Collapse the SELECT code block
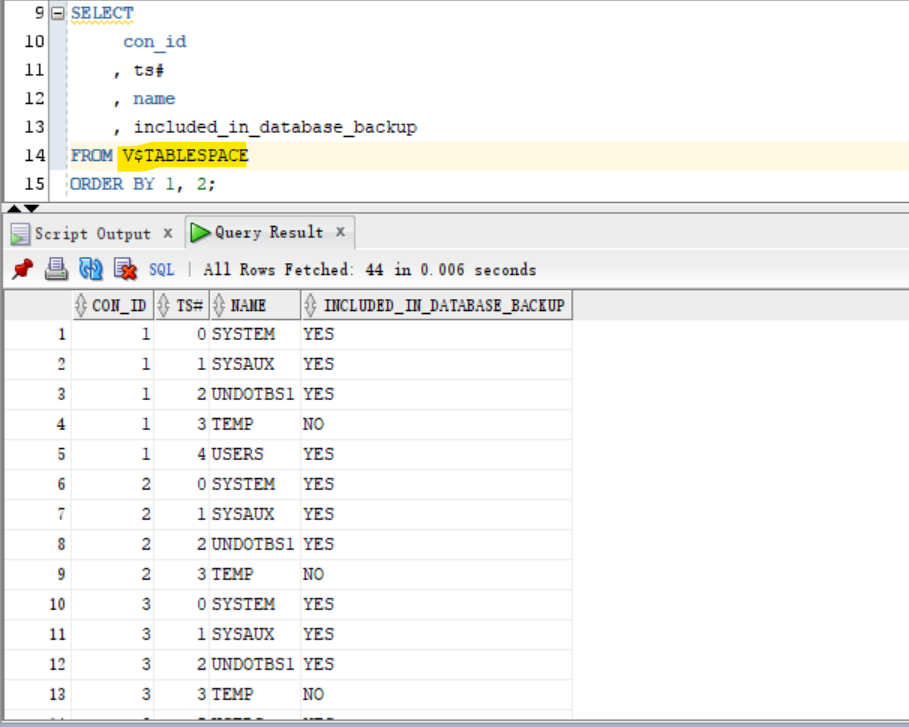Viewport: 909px width, 727px height. [57, 13]
